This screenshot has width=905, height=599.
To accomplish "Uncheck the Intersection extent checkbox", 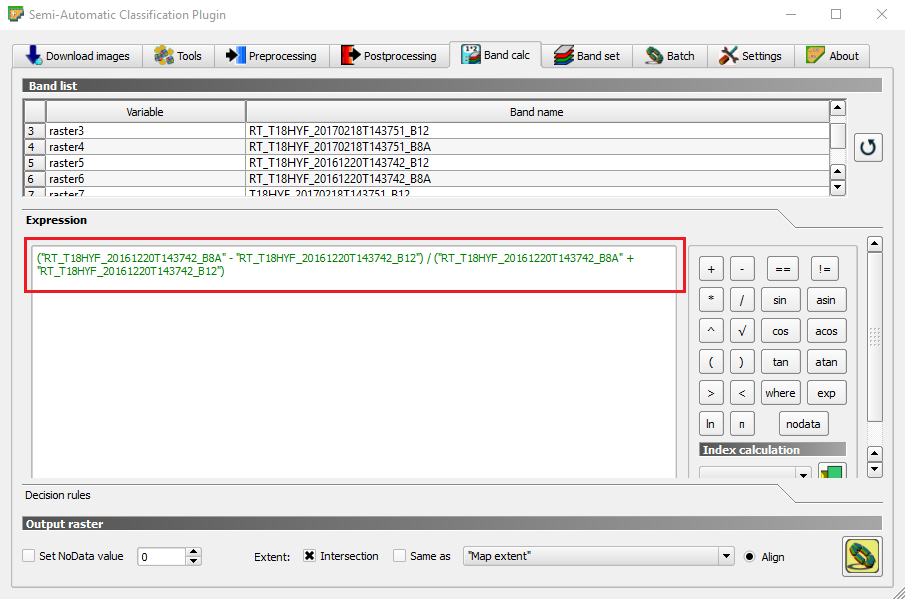I will tap(309, 556).
